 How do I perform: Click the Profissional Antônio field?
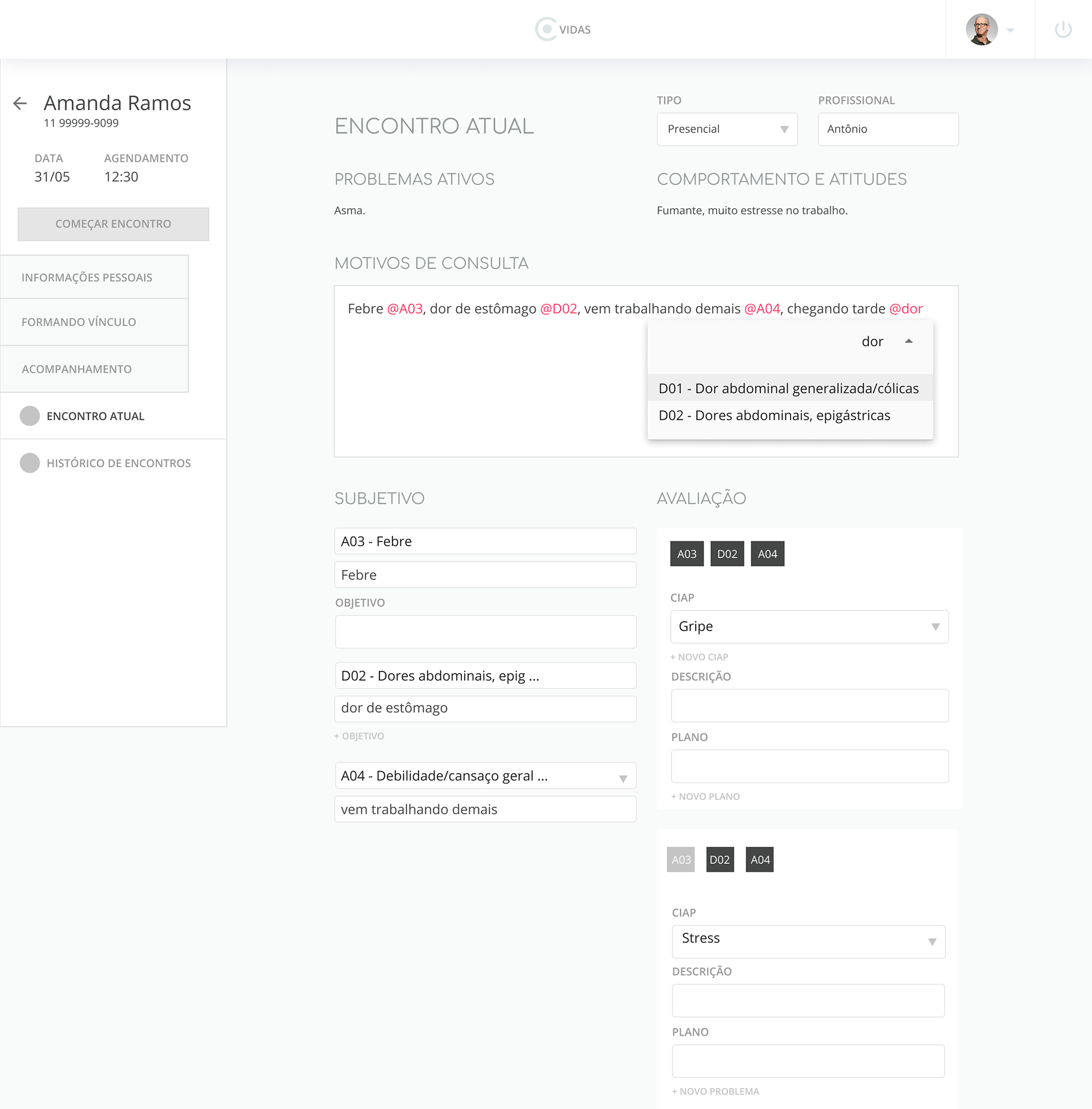(888, 129)
